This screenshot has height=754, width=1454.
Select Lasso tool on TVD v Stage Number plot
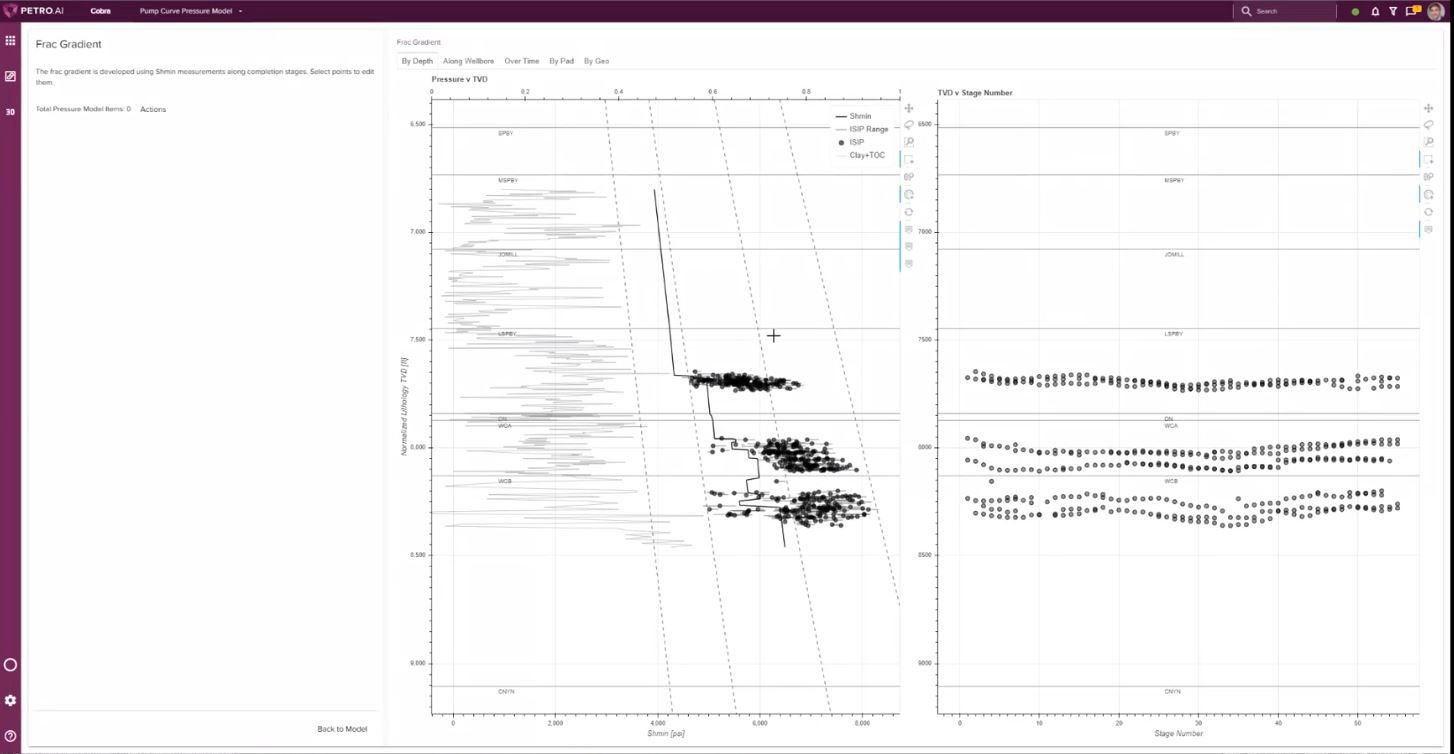coord(1428,125)
